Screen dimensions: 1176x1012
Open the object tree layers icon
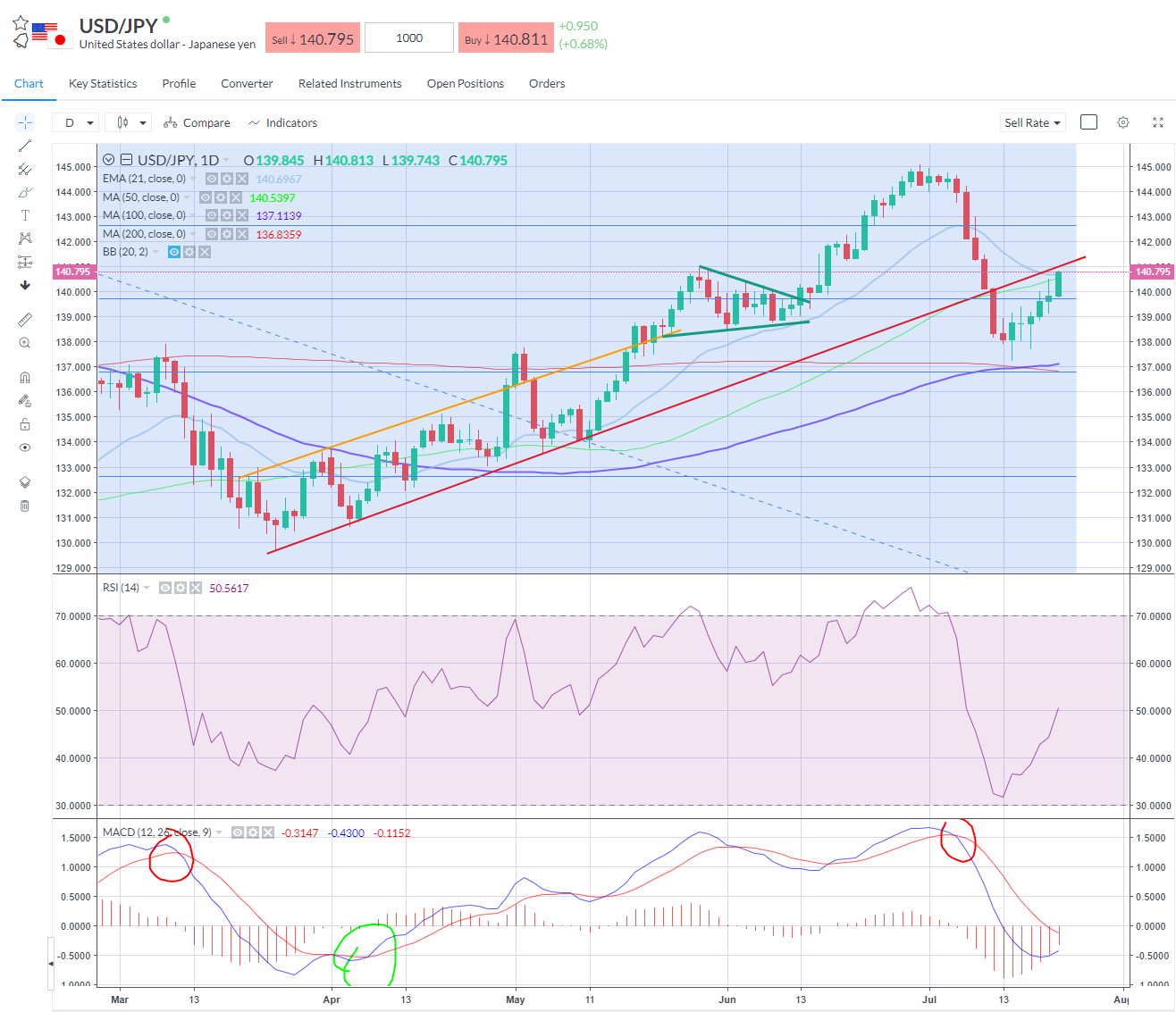25,482
